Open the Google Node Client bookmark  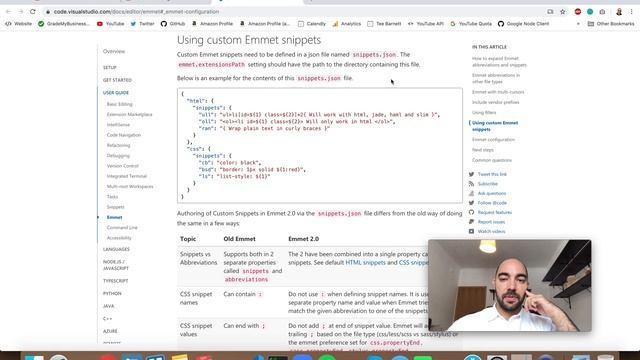pyautogui.click(x=523, y=24)
